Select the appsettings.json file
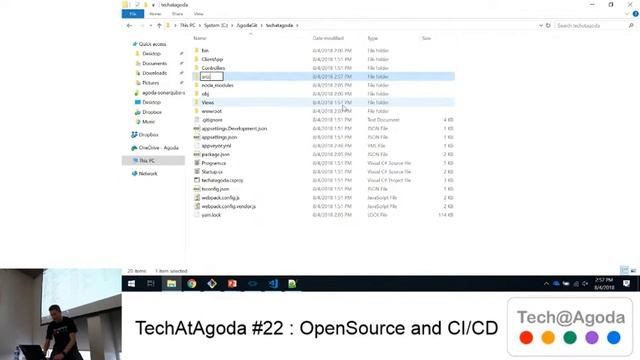This screenshot has width=640, height=360. [x=219, y=137]
